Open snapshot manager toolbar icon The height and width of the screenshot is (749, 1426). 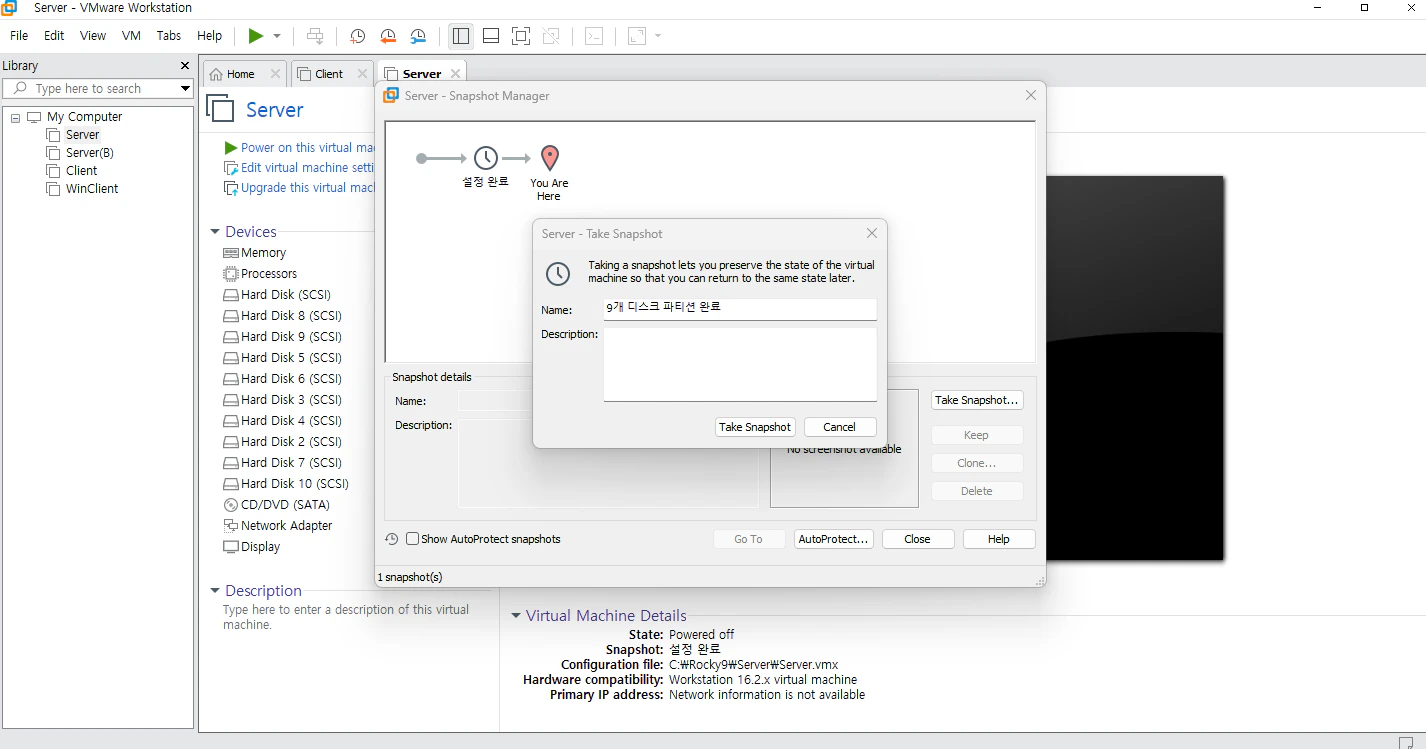pyautogui.click(x=418, y=36)
